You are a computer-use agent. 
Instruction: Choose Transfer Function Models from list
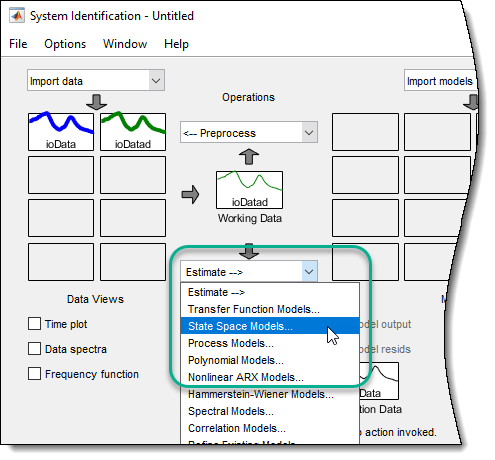[x=270, y=309]
